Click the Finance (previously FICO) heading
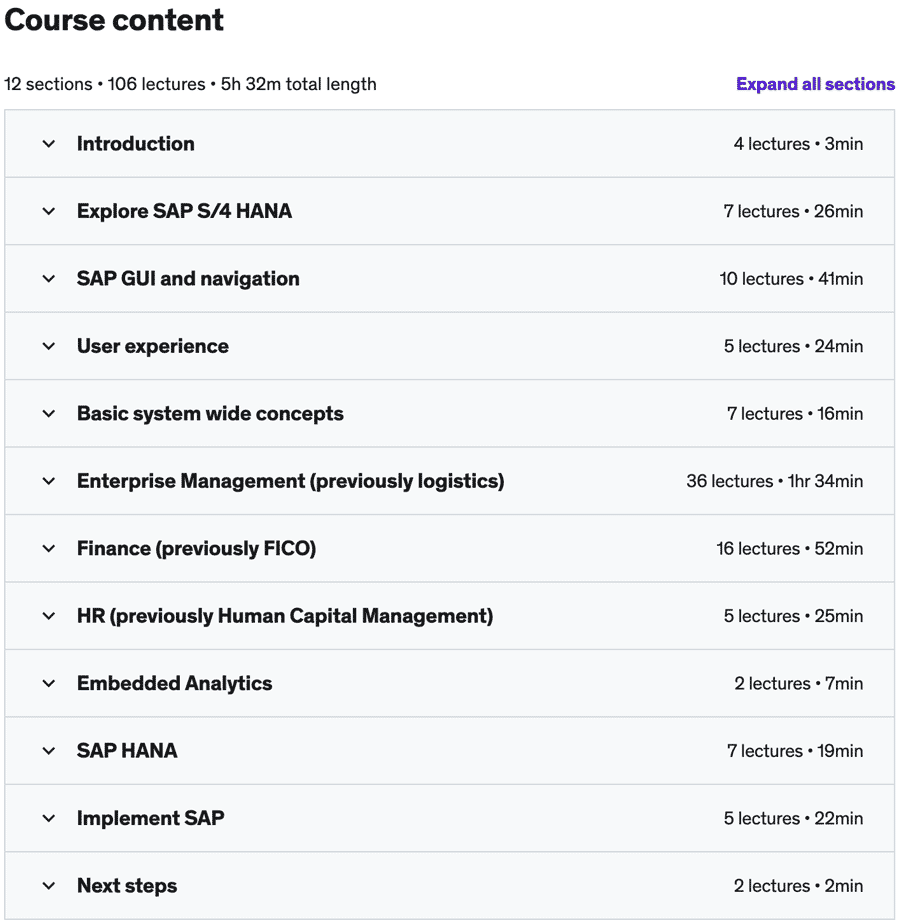Viewport: 900px width, 924px height. 196,549
